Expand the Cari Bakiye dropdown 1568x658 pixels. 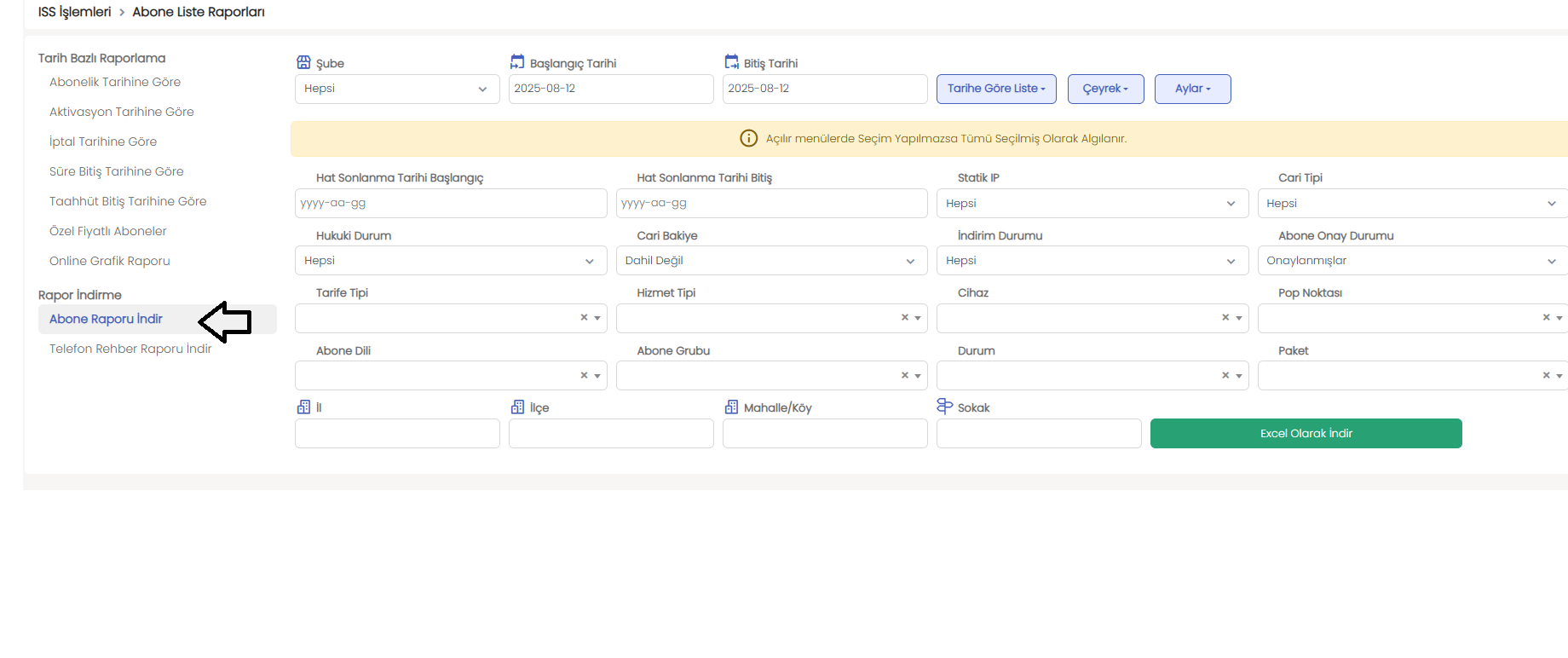tap(771, 261)
